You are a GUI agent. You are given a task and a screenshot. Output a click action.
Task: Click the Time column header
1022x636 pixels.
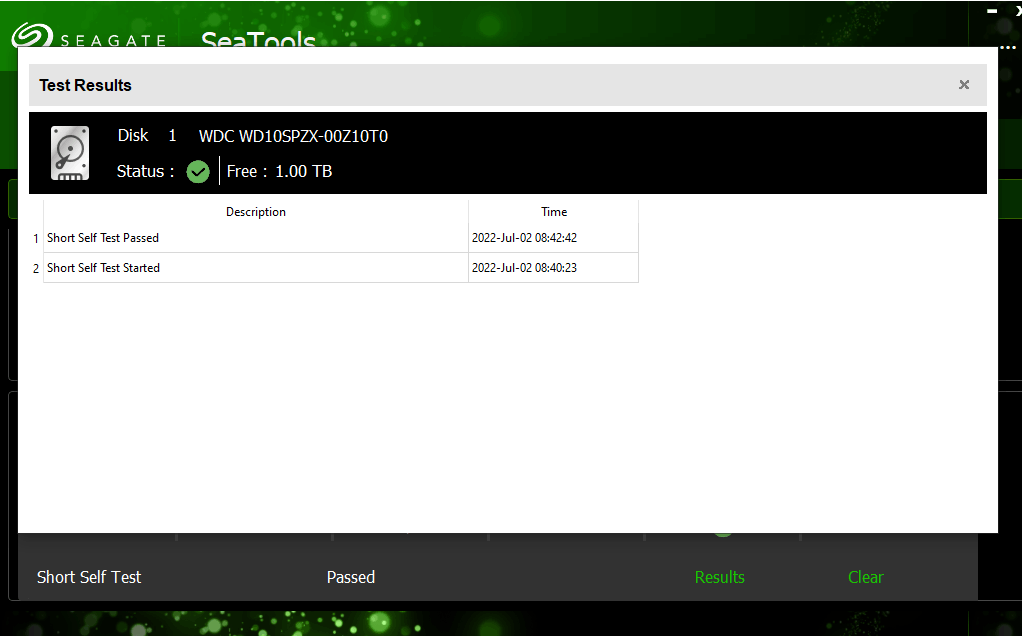click(553, 212)
